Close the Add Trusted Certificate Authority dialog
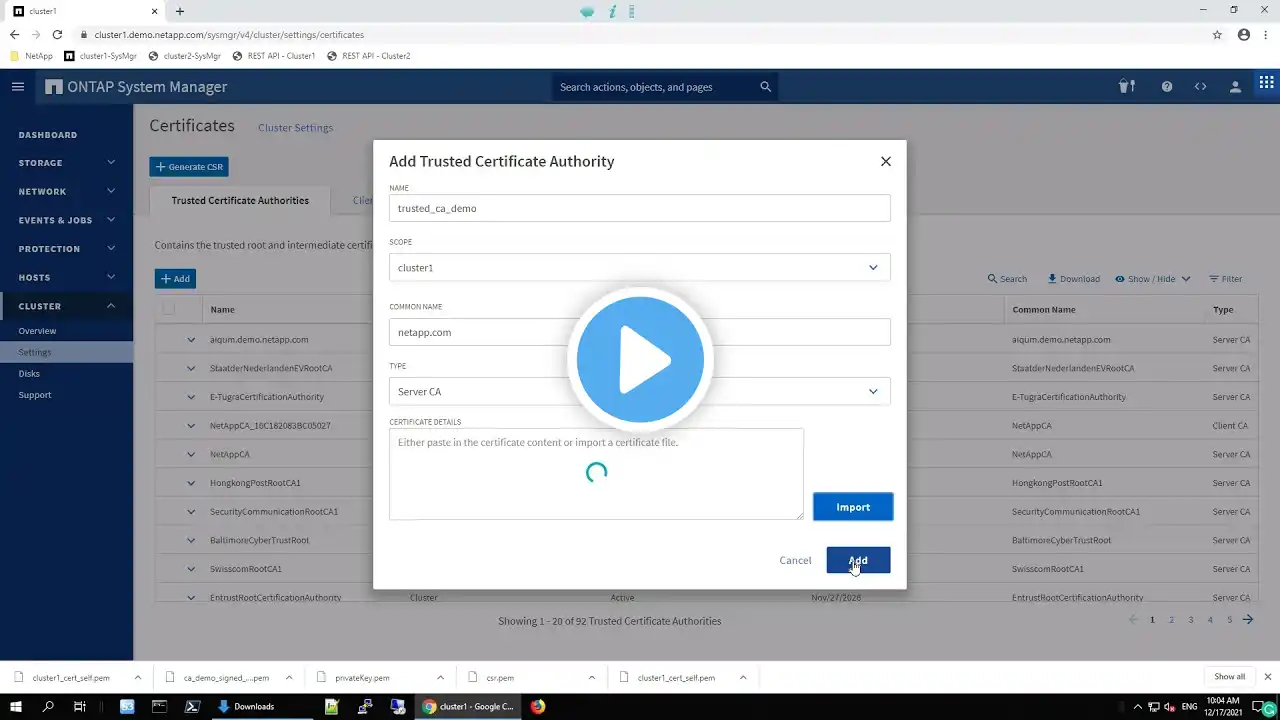Viewport: 1280px width, 720px height. click(x=886, y=161)
